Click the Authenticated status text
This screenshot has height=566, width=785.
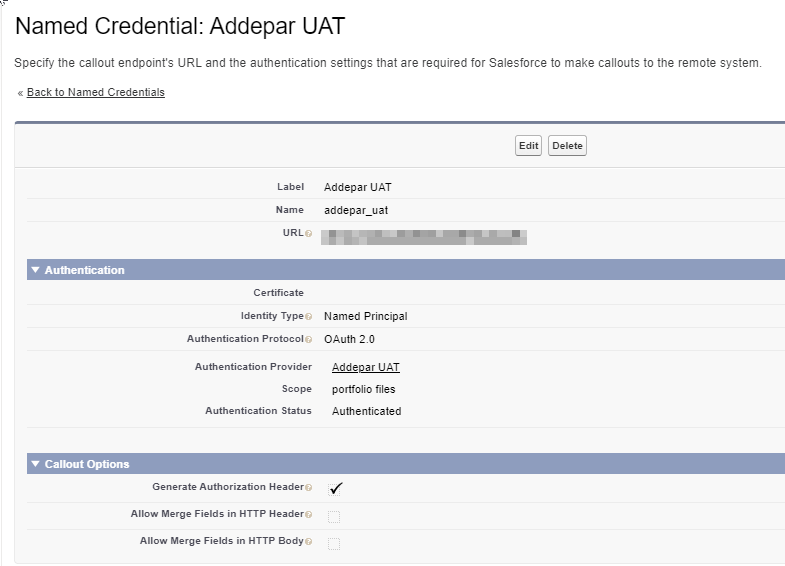click(366, 411)
